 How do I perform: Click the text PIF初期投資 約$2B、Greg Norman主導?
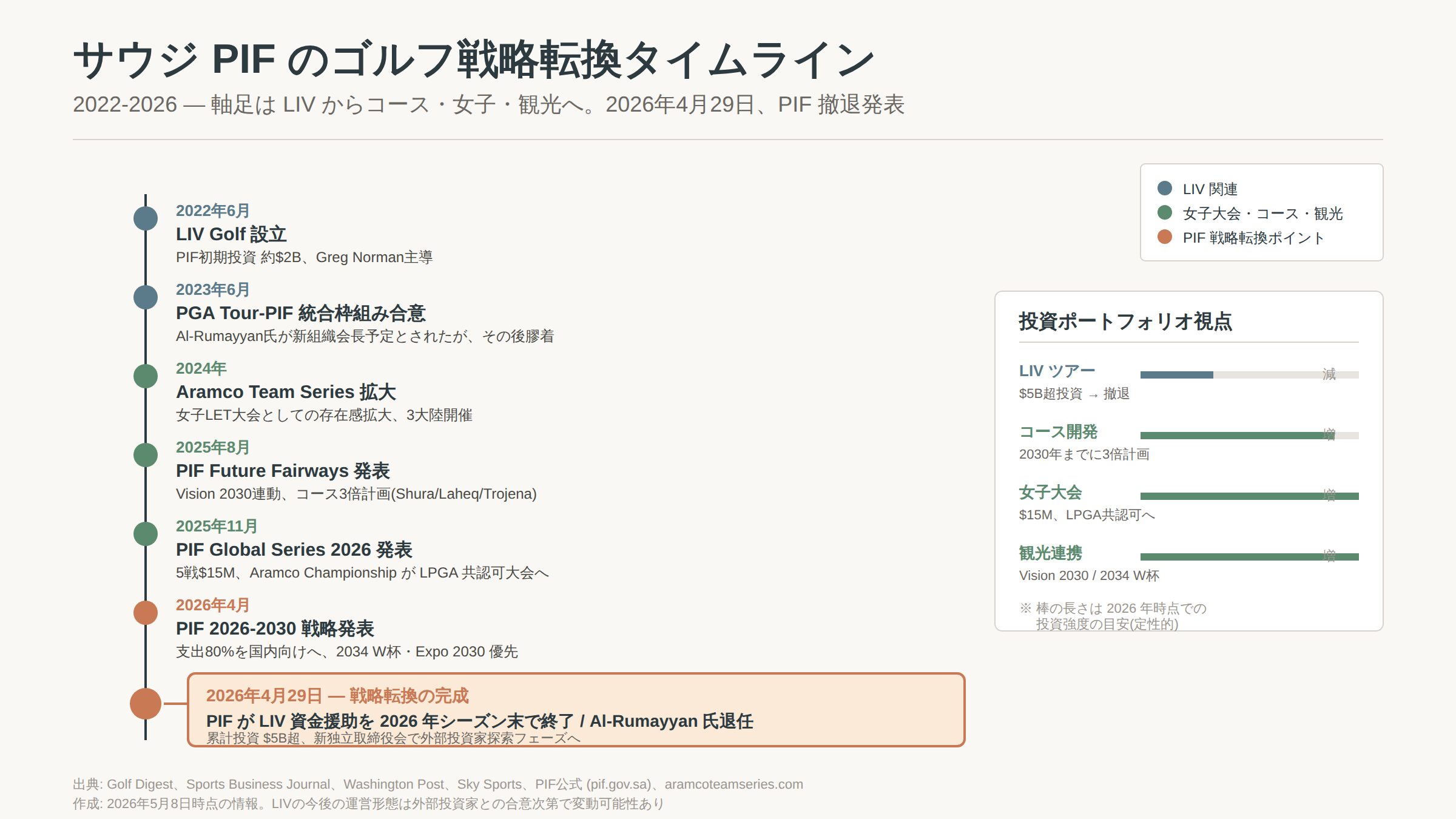pos(305,257)
